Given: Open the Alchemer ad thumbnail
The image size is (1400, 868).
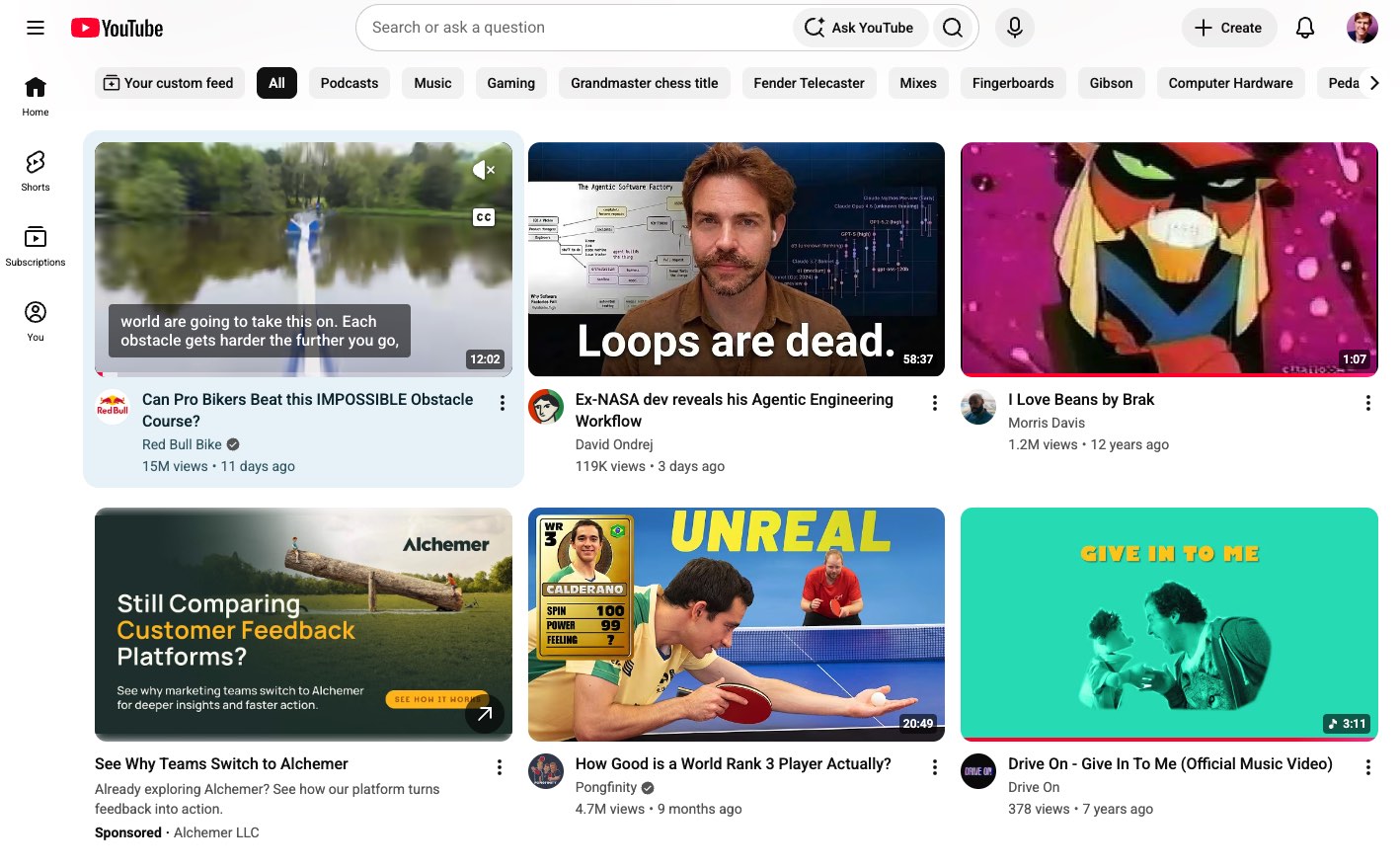Looking at the screenshot, I should coord(303,624).
